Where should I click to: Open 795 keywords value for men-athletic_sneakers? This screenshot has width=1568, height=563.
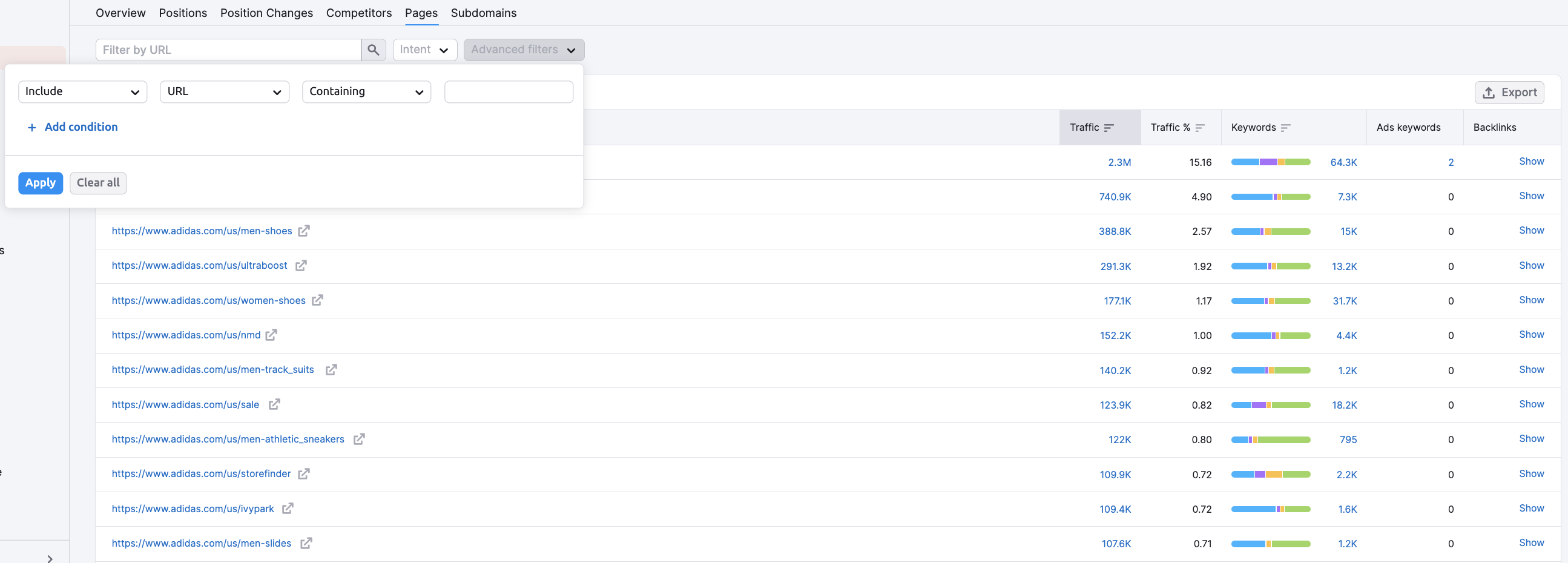[1348, 440]
